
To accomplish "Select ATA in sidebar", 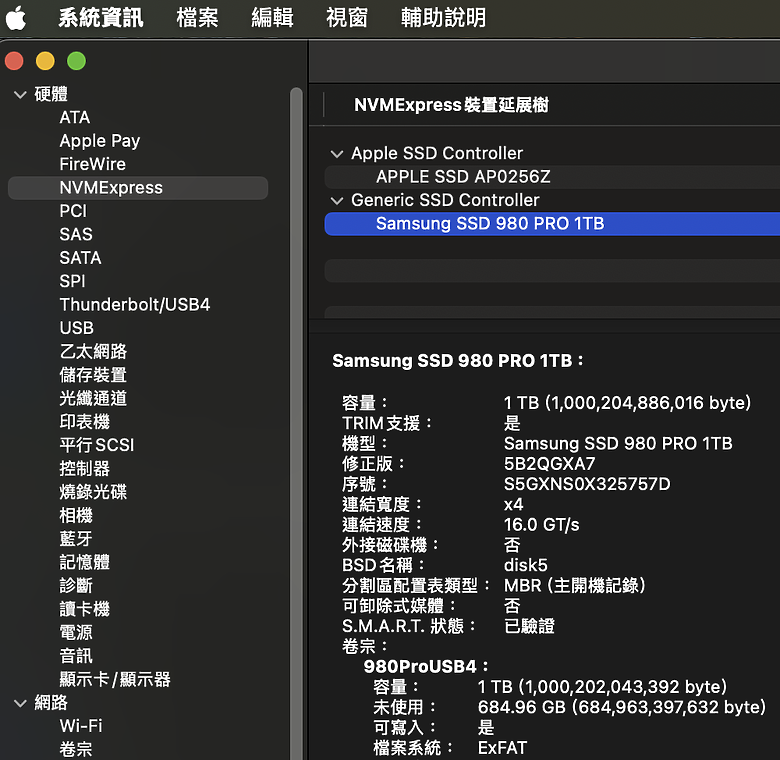I will click(75, 117).
